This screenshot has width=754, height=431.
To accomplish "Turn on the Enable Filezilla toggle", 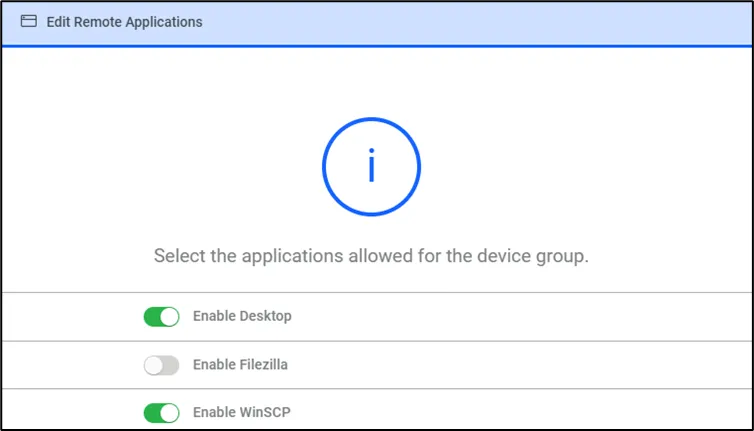I will pos(162,365).
